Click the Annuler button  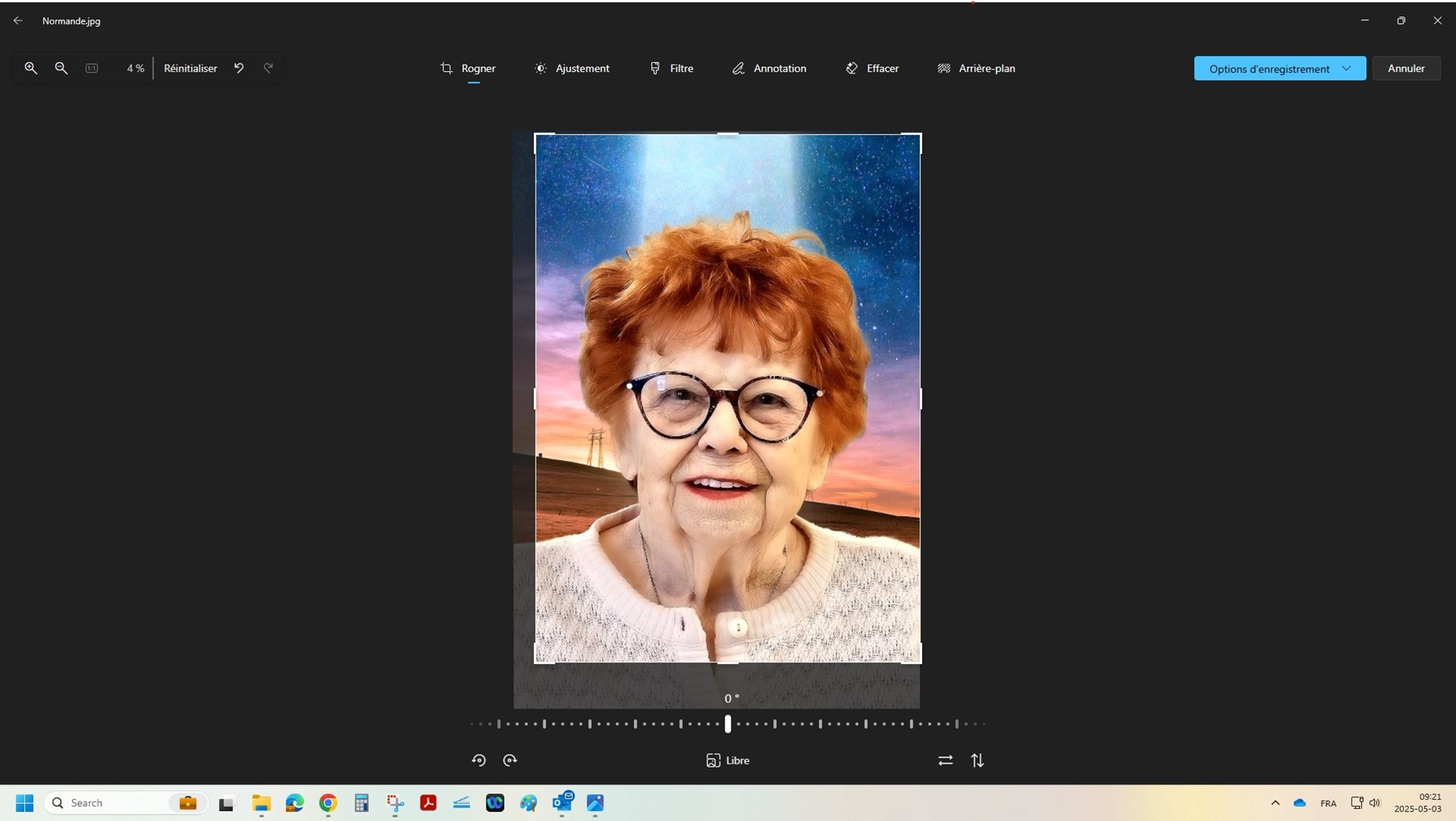(x=1406, y=69)
